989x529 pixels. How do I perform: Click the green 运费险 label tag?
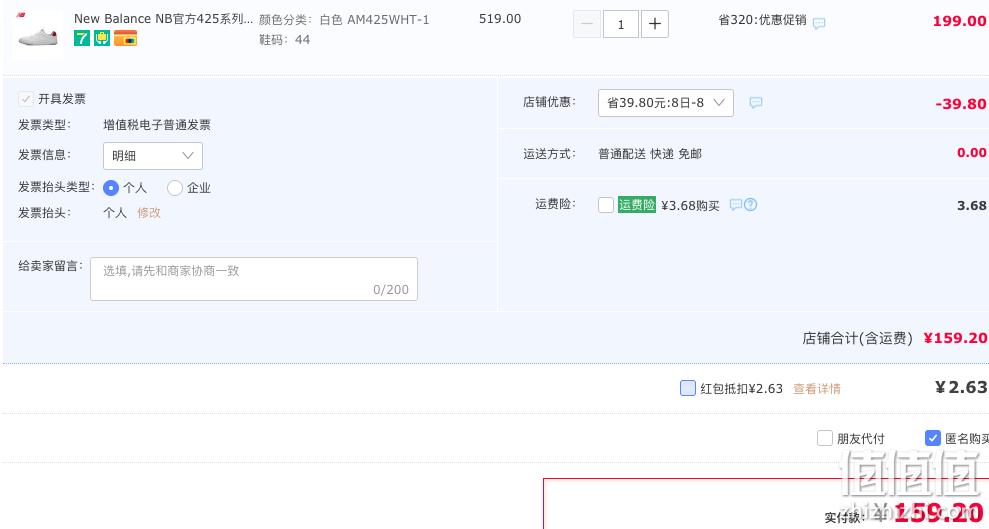(x=636, y=205)
